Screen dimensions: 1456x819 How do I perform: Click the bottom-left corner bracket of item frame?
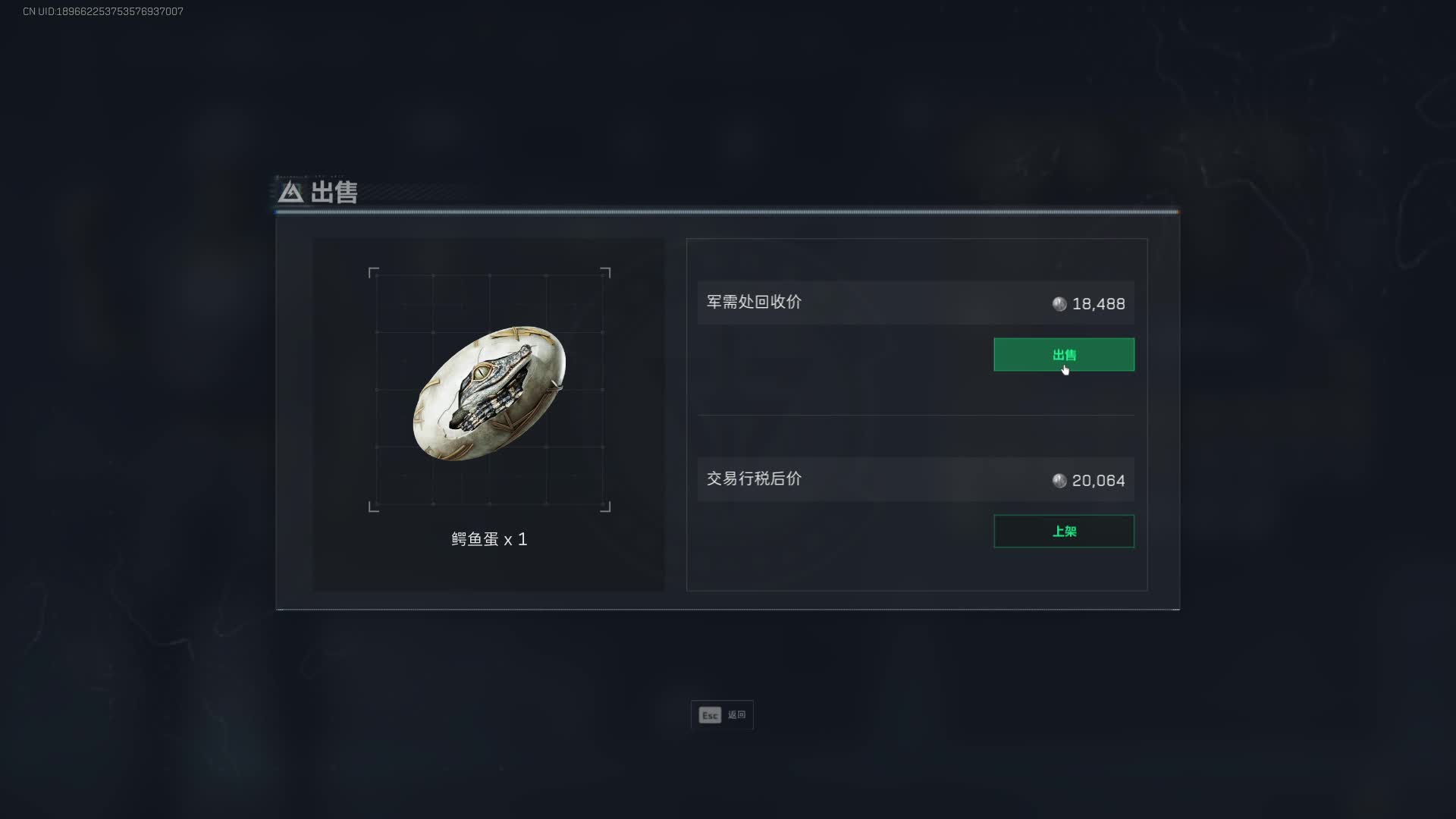click(373, 507)
